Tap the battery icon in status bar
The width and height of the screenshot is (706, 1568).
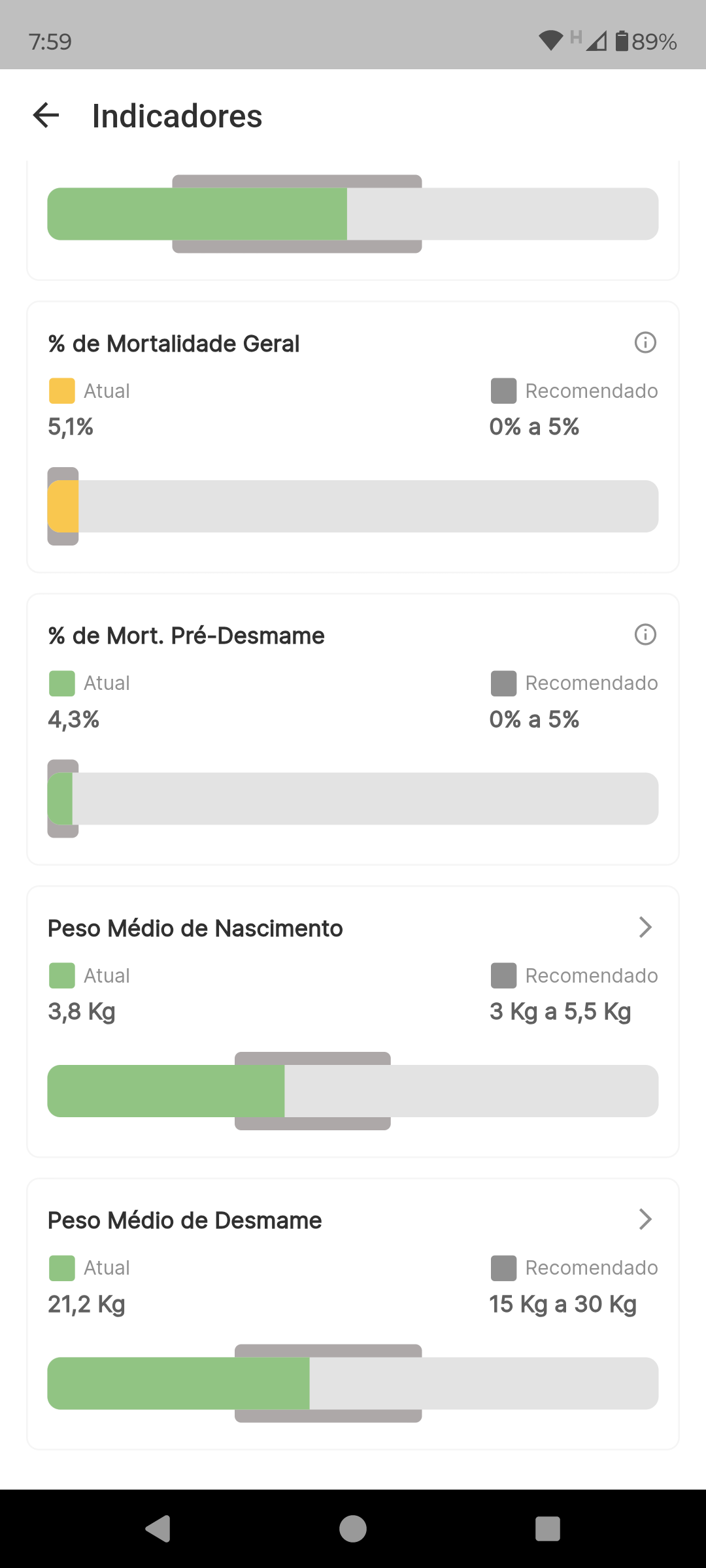click(622, 41)
